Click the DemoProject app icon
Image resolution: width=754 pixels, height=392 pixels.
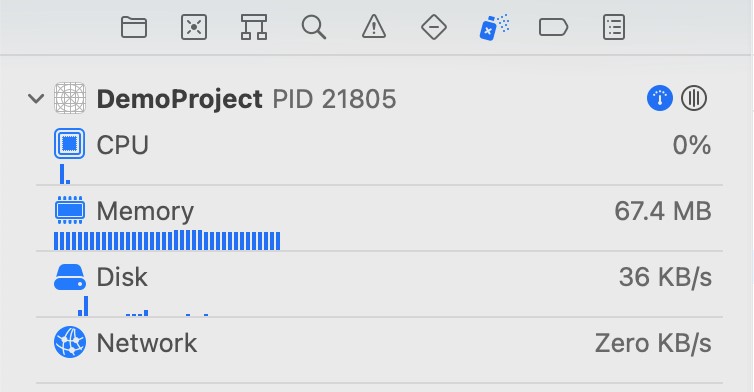(70, 98)
